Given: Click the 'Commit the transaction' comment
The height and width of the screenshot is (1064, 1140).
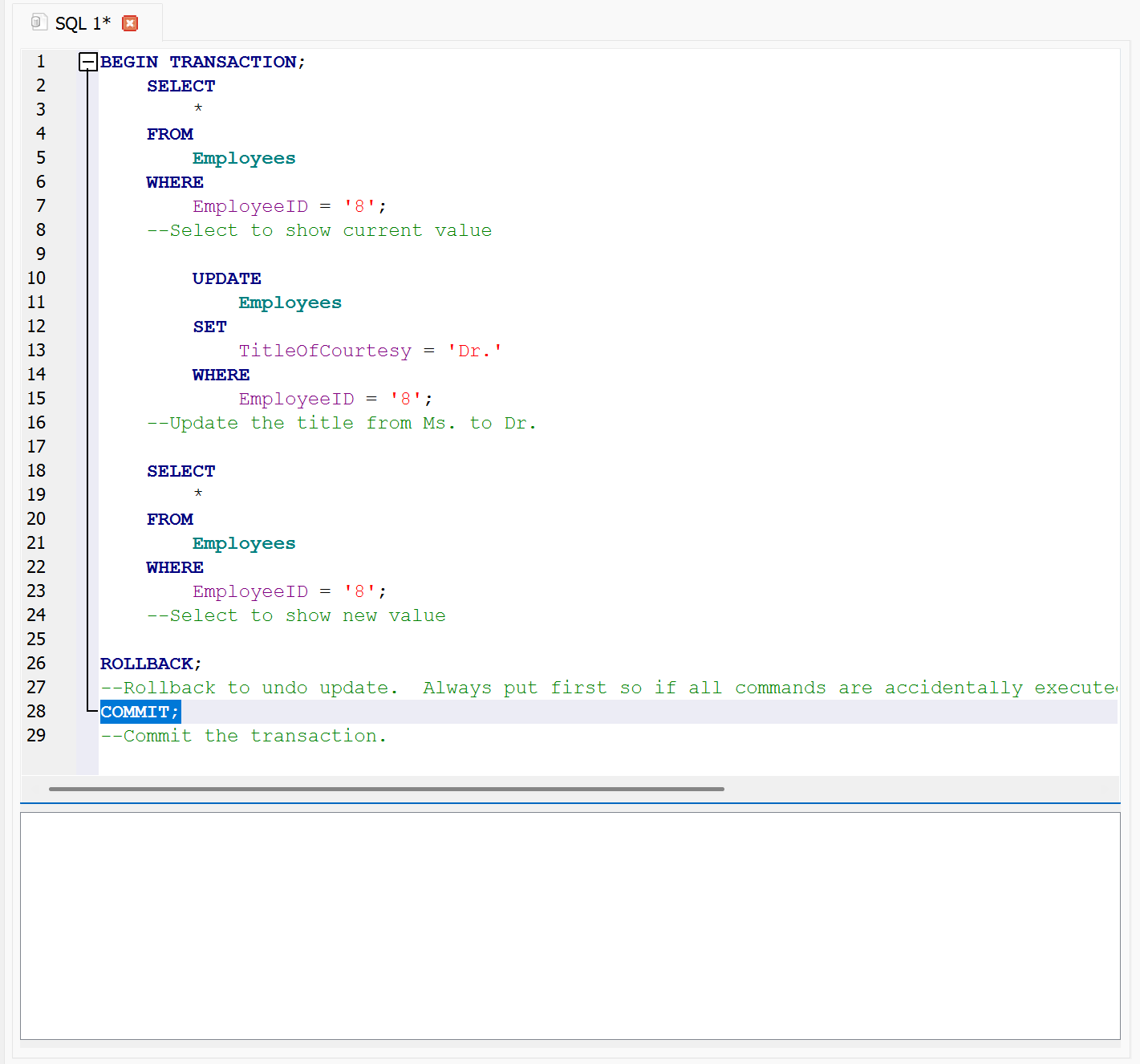Looking at the screenshot, I should pyautogui.click(x=243, y=736).
